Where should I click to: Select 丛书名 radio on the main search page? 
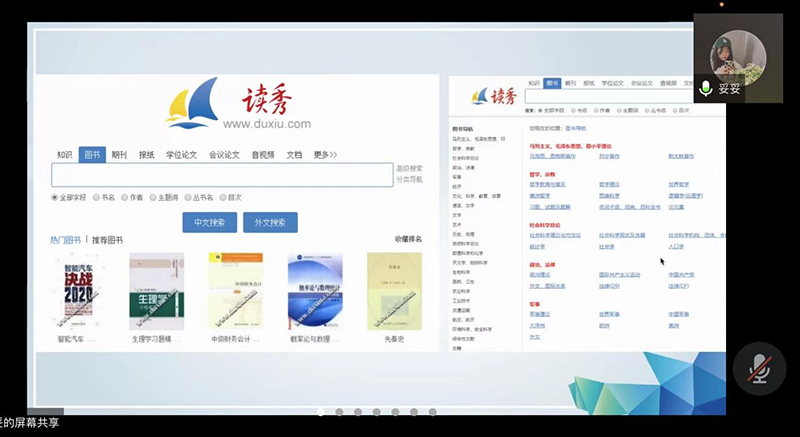coord(188,197)
